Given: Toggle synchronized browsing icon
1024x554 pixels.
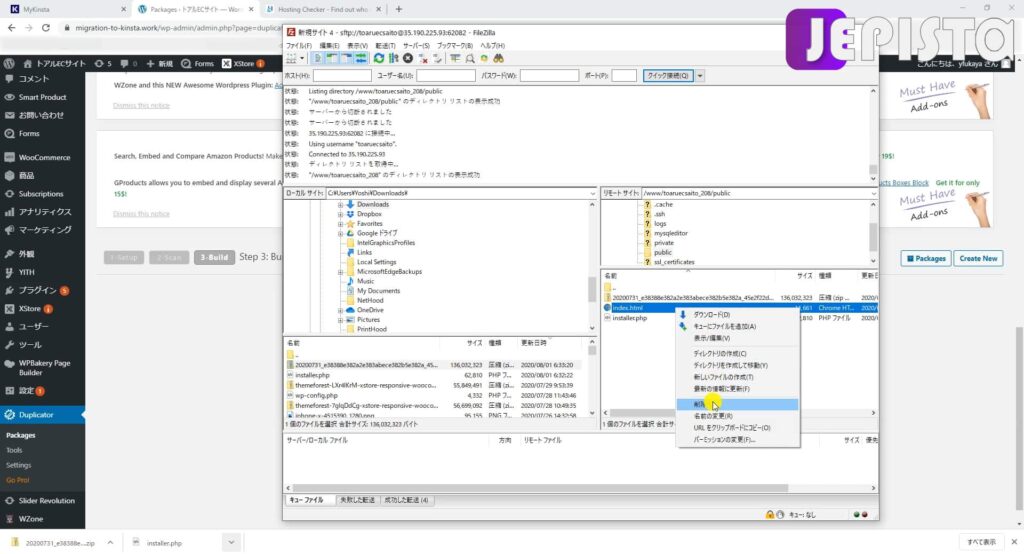Looking at the screenshot, I should click(x=484, y=59).
